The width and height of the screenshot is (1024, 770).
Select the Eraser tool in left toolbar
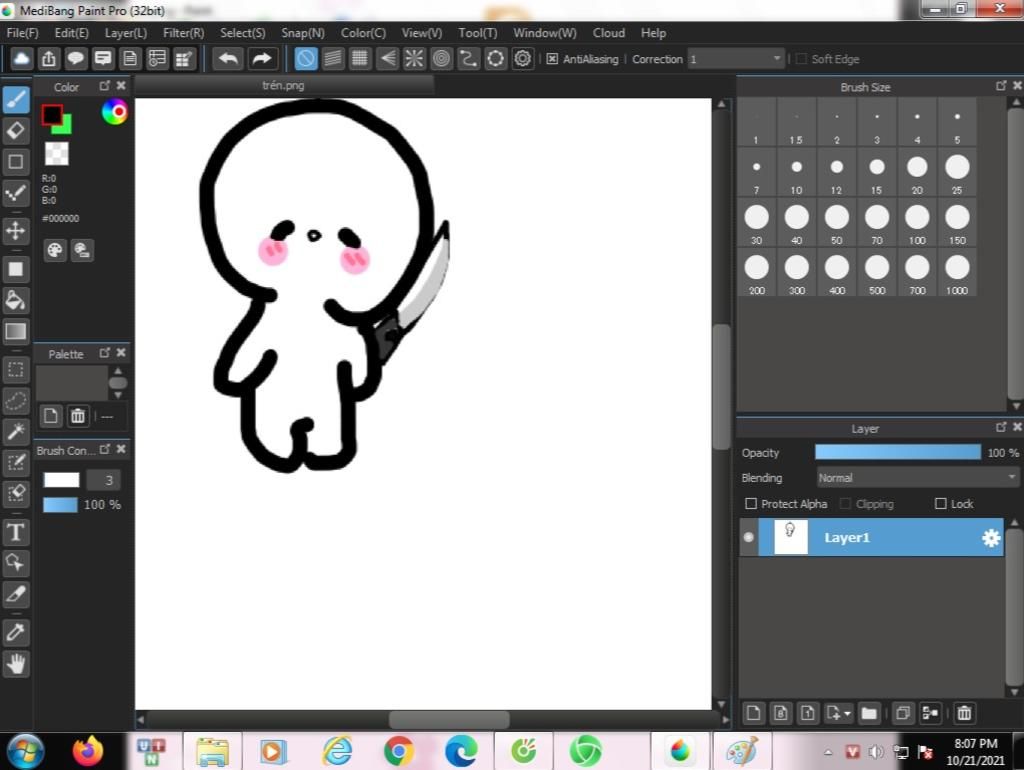pos(15,130)
